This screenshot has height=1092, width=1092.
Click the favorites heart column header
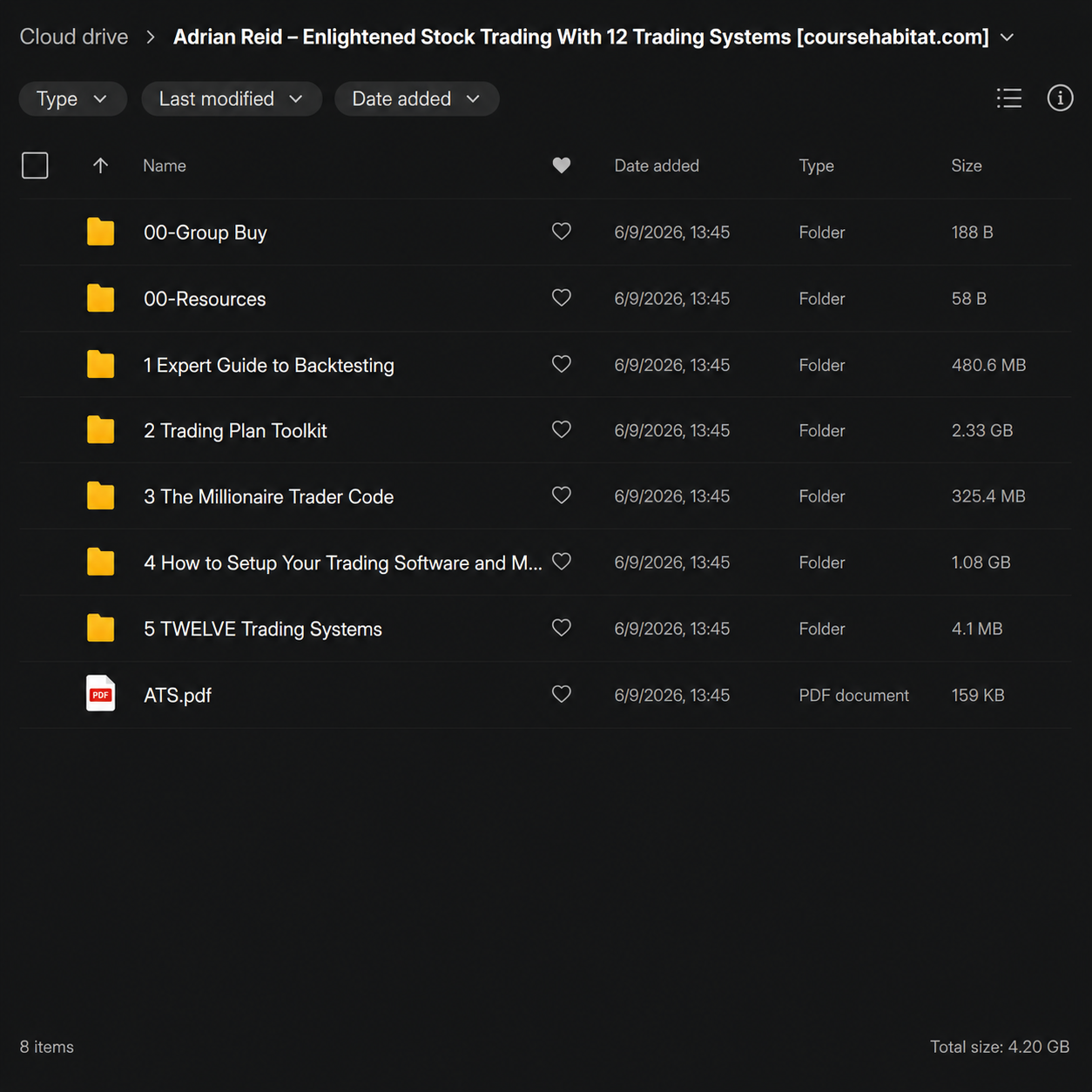click(x=562, y=165)
